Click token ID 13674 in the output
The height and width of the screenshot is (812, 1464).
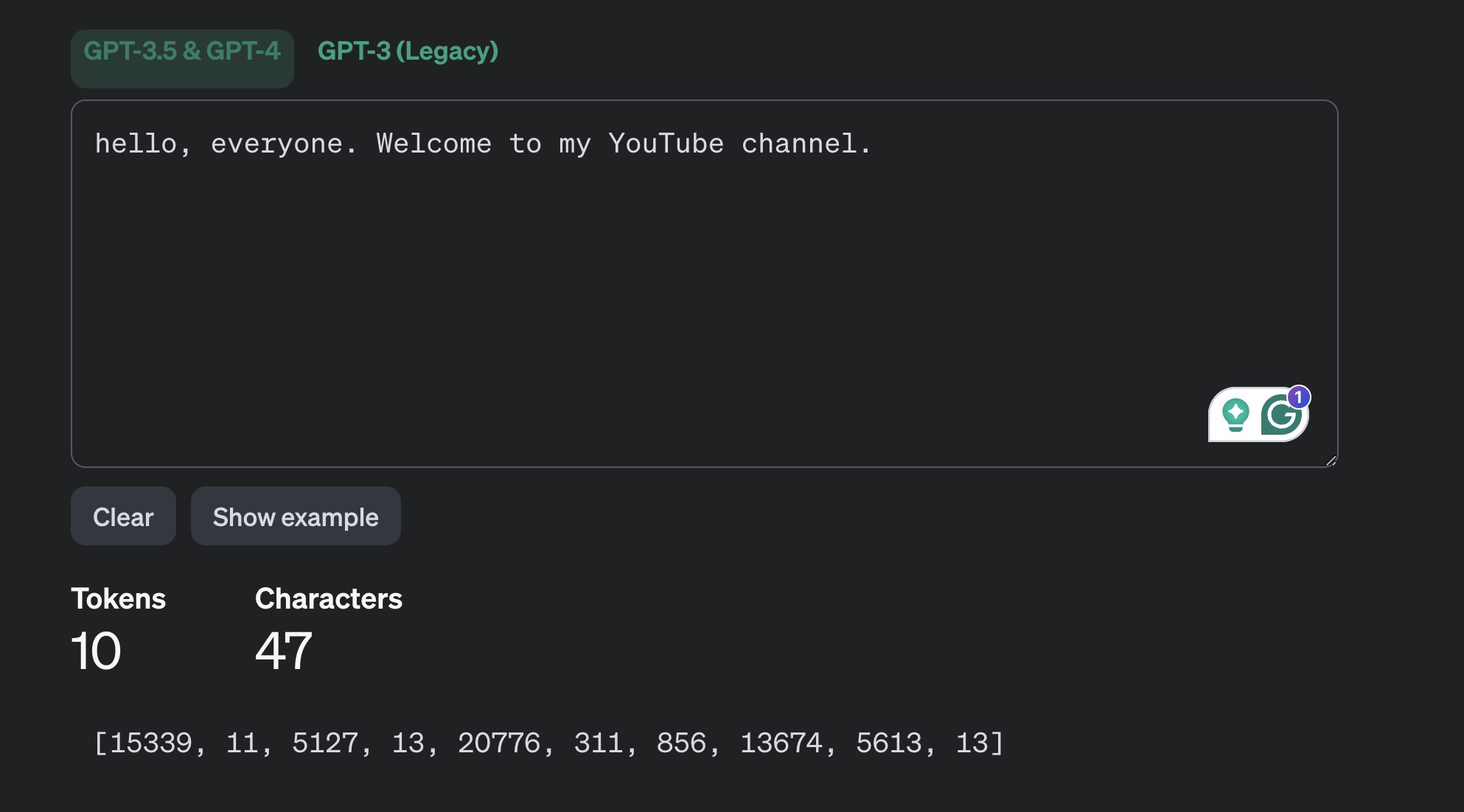[x=781, y=743]
